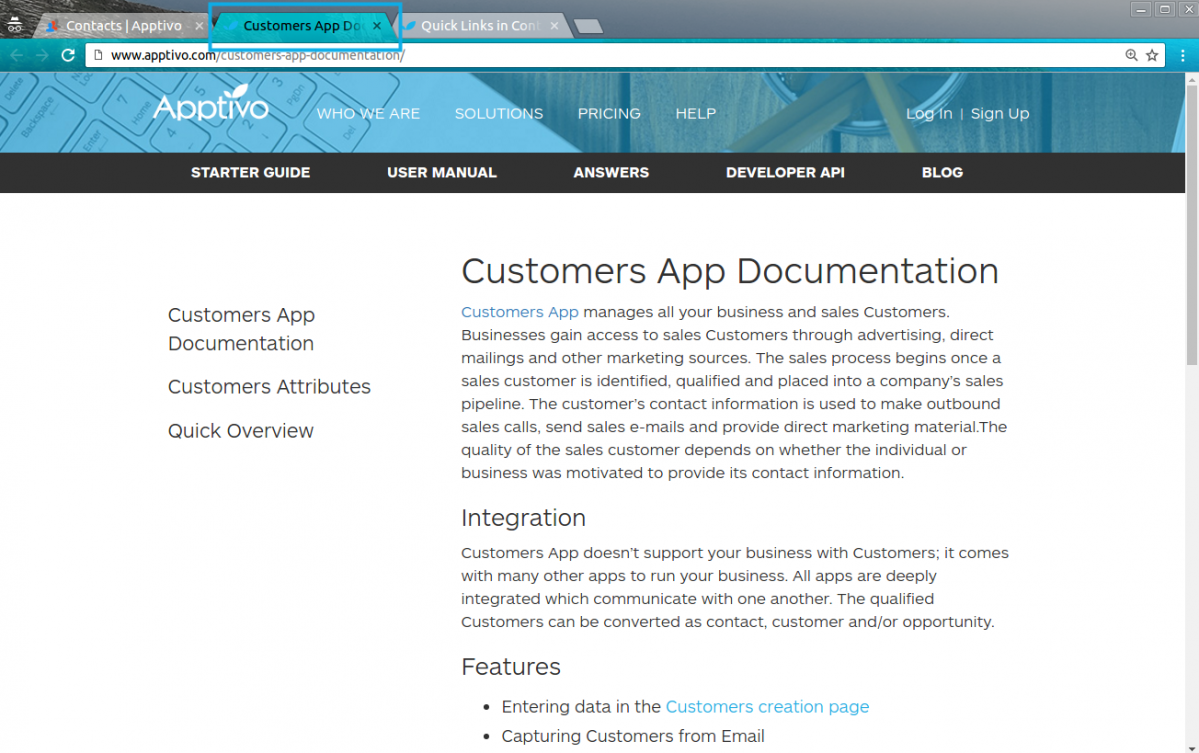Click the vertical scrollbar thumb
The image size is (1199, 753).
coord(1191,224)
